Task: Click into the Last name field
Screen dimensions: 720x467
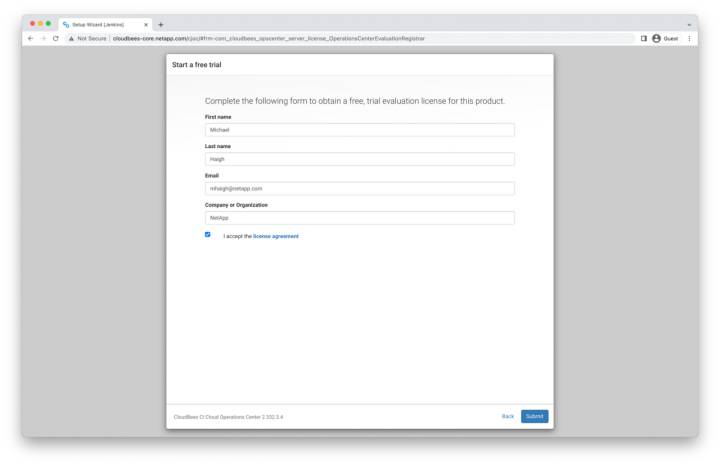Action: (x=359, y=159)
